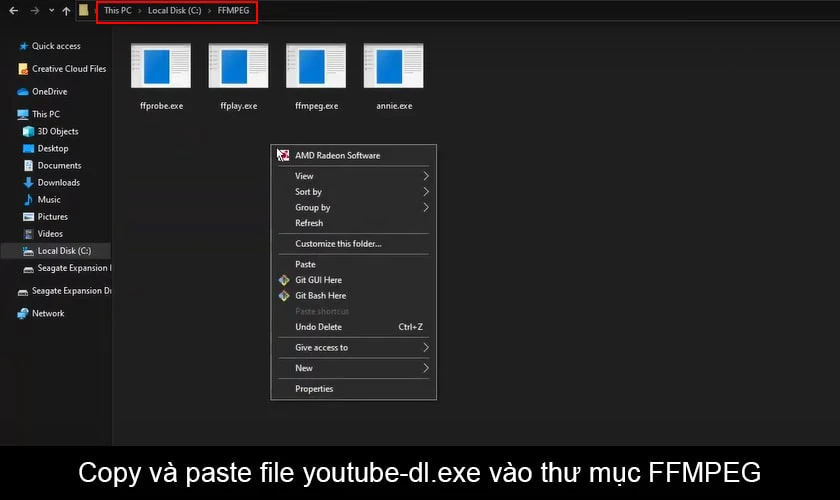
Task: Open Creative Cloud Files in the sidebar
Action: tap(69, 69)
